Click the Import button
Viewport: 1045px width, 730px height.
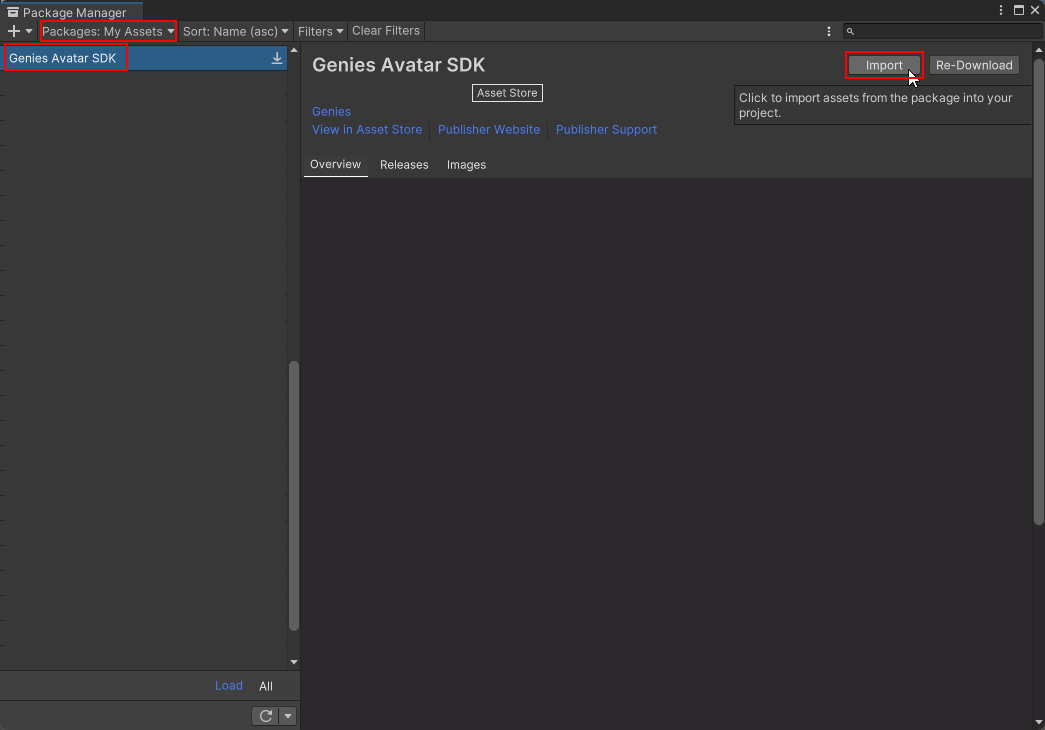coord(884,65)
